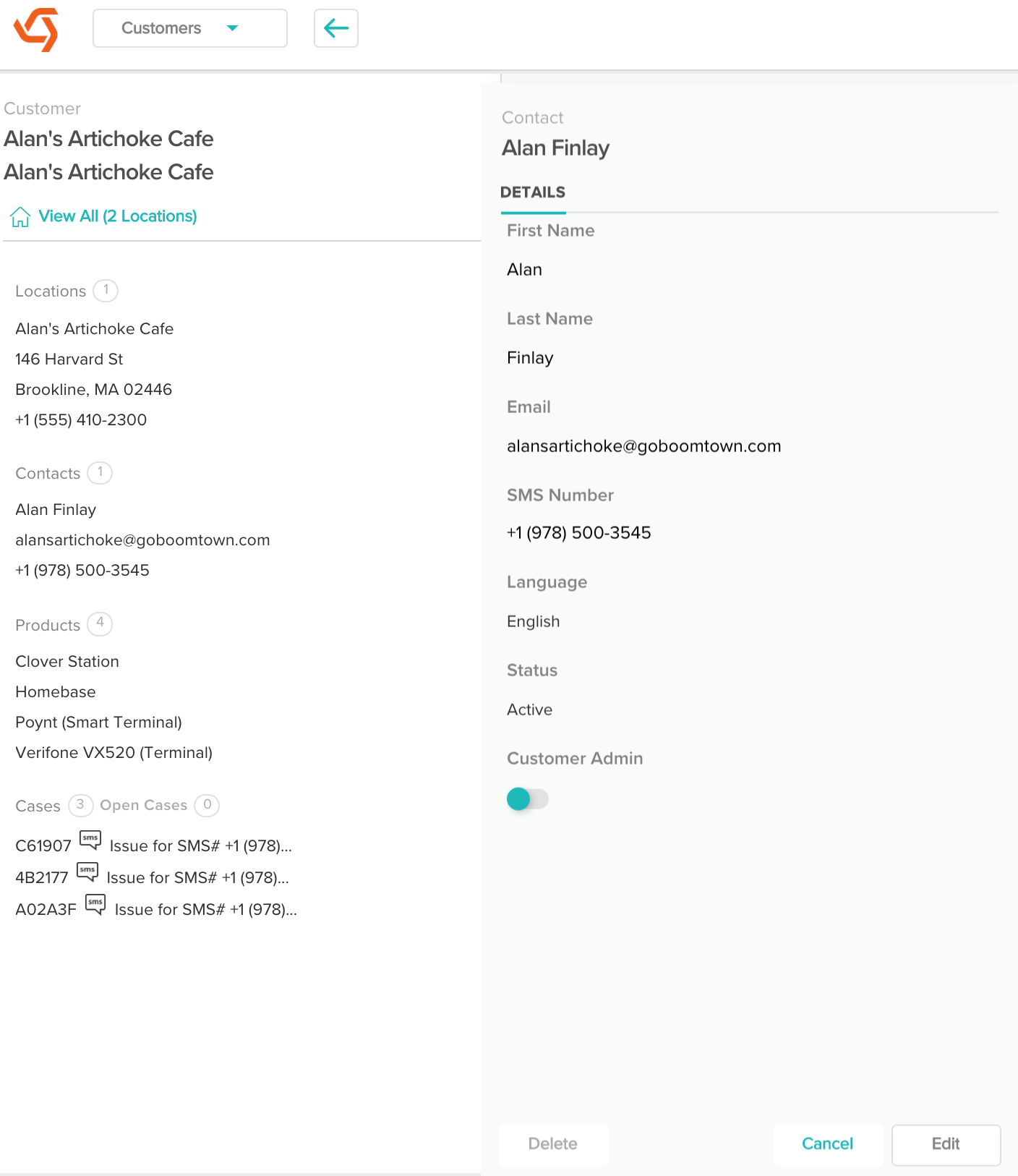Screen dimensions: 1018x1176
Task: Select Verifone VX520 (Terminal) product
Action: point(114,753)
